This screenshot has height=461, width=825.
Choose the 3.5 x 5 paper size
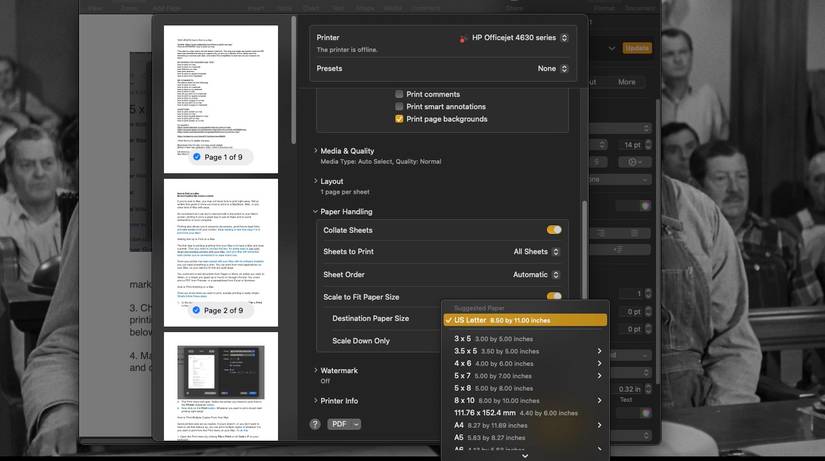525,351
